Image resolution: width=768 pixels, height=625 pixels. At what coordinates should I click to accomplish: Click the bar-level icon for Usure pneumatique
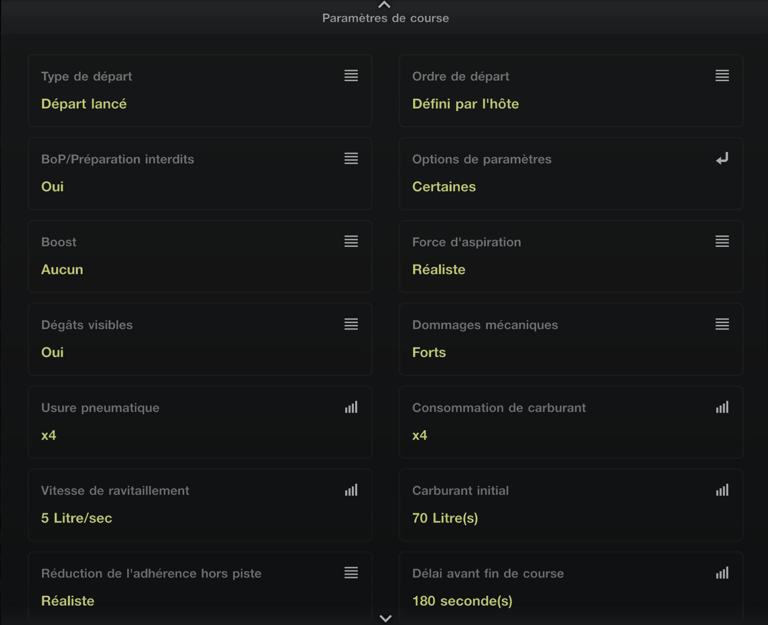pos(351,407)
